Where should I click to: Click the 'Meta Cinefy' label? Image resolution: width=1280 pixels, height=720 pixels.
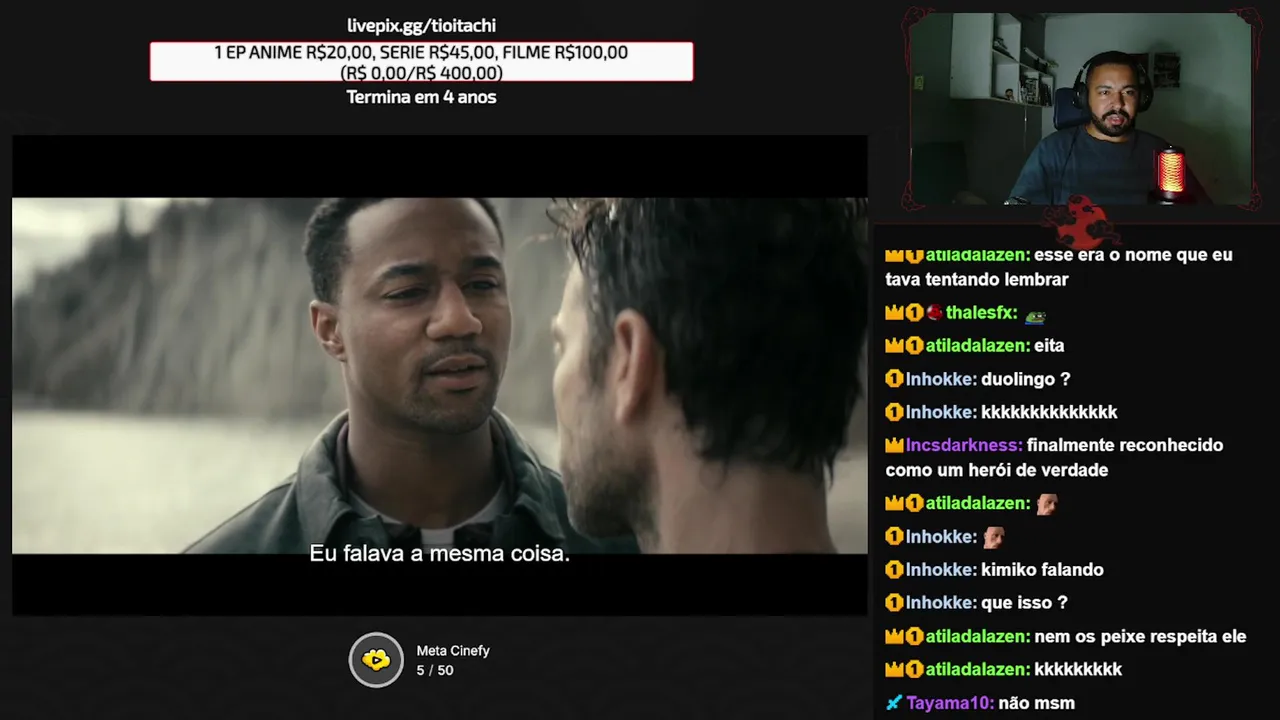[x=453, y=650]
